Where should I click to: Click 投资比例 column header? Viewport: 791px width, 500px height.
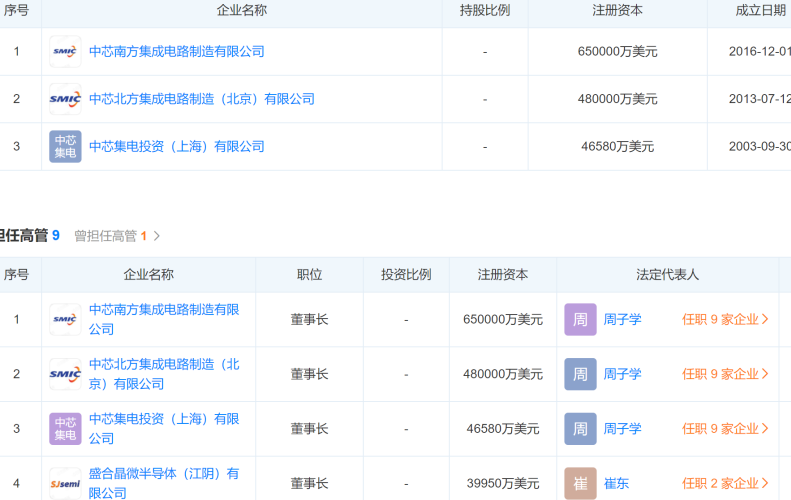tap(406, 274)
